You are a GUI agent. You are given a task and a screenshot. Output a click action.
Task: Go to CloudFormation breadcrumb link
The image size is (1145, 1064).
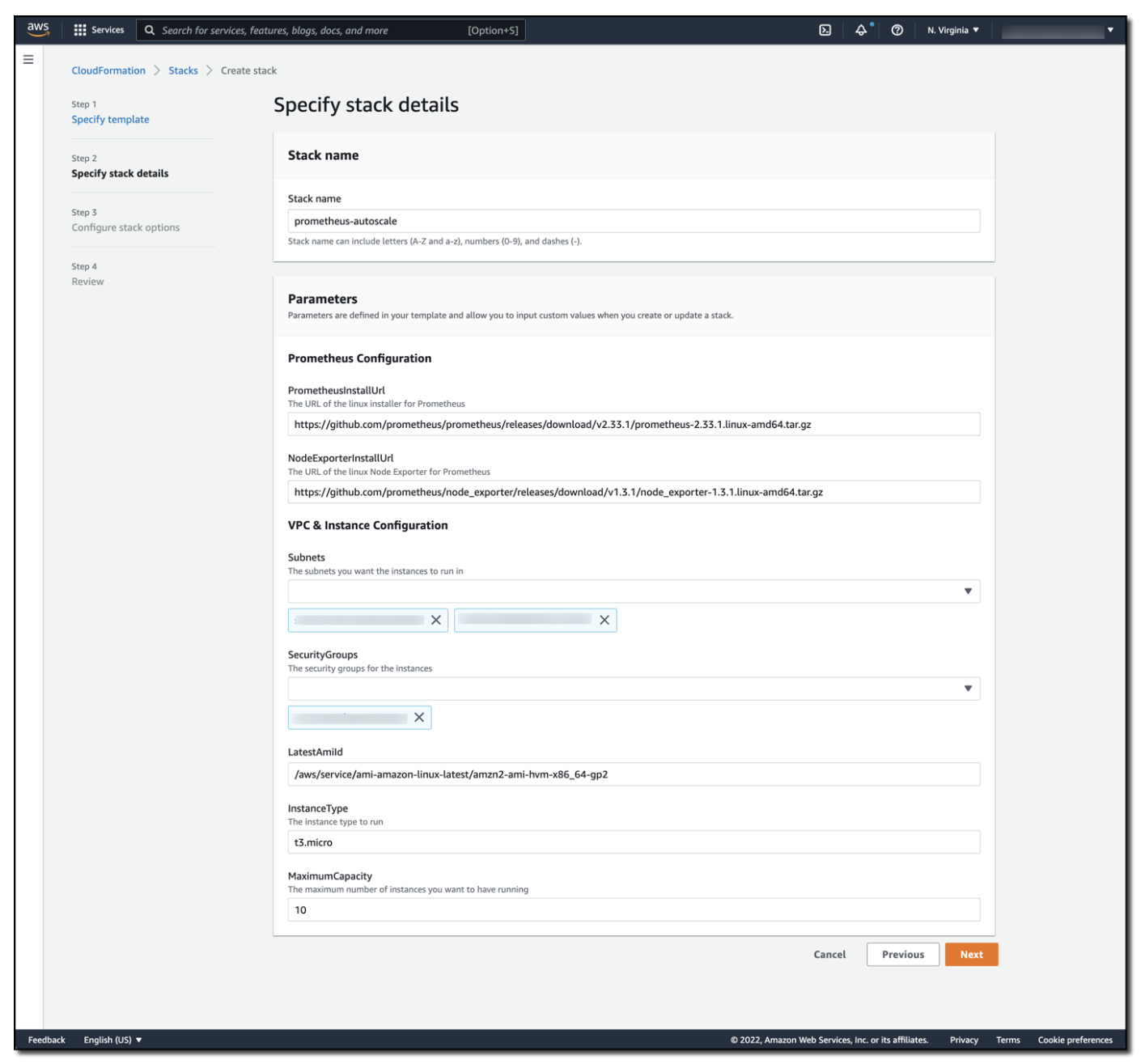pos(108,70)
